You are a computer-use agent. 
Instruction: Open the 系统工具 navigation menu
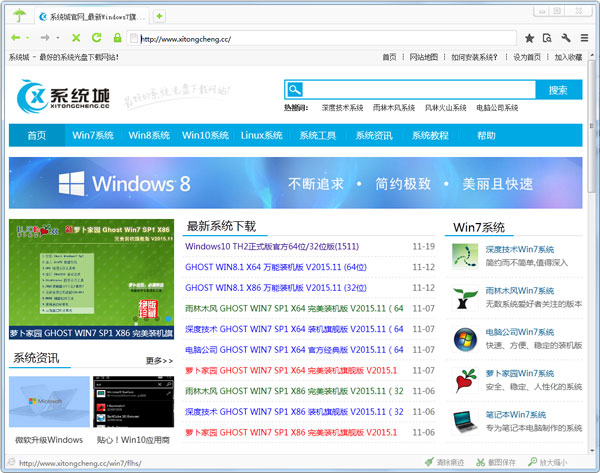click(318, 135)
